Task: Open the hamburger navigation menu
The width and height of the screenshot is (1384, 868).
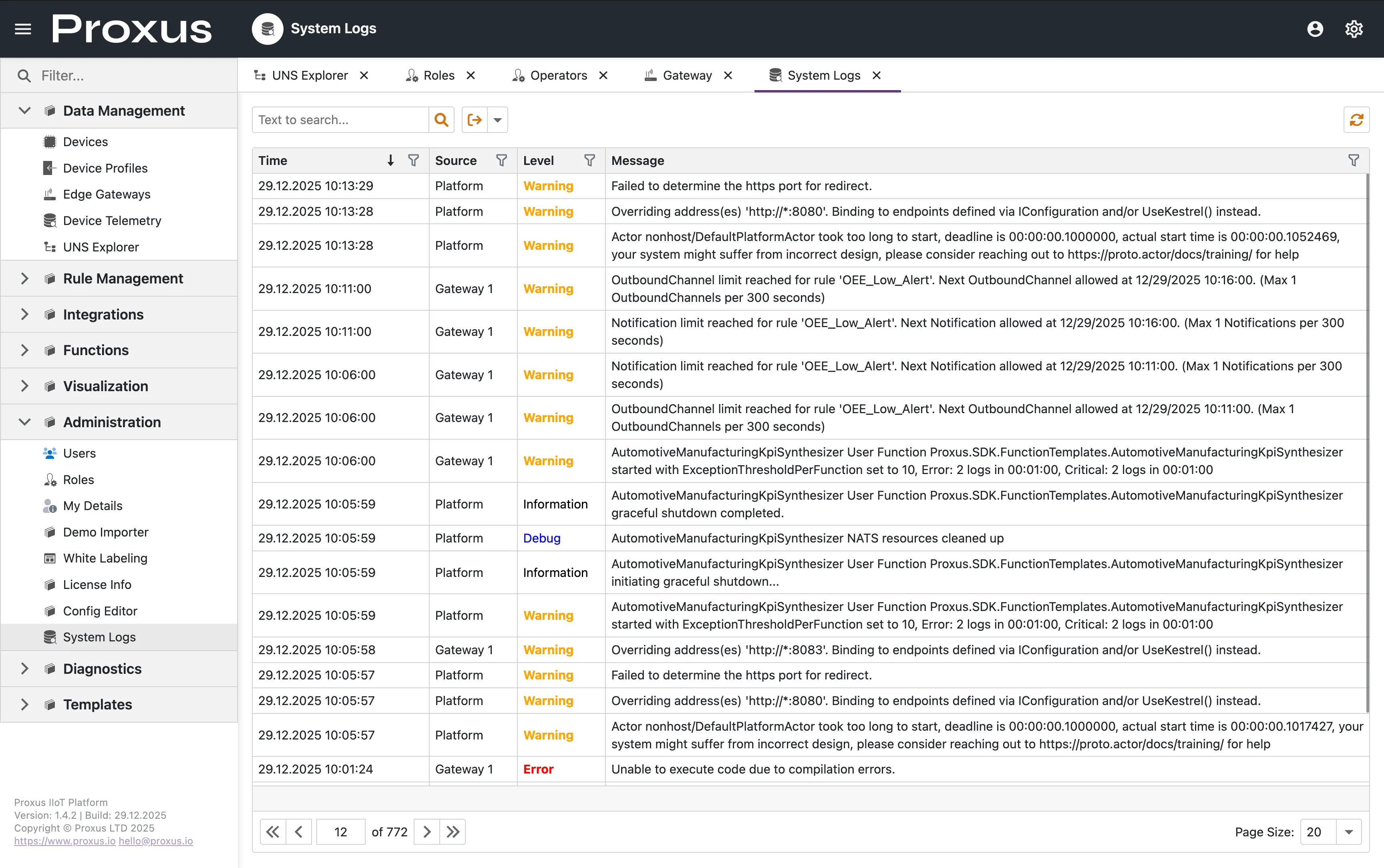Action: (22, 28)
